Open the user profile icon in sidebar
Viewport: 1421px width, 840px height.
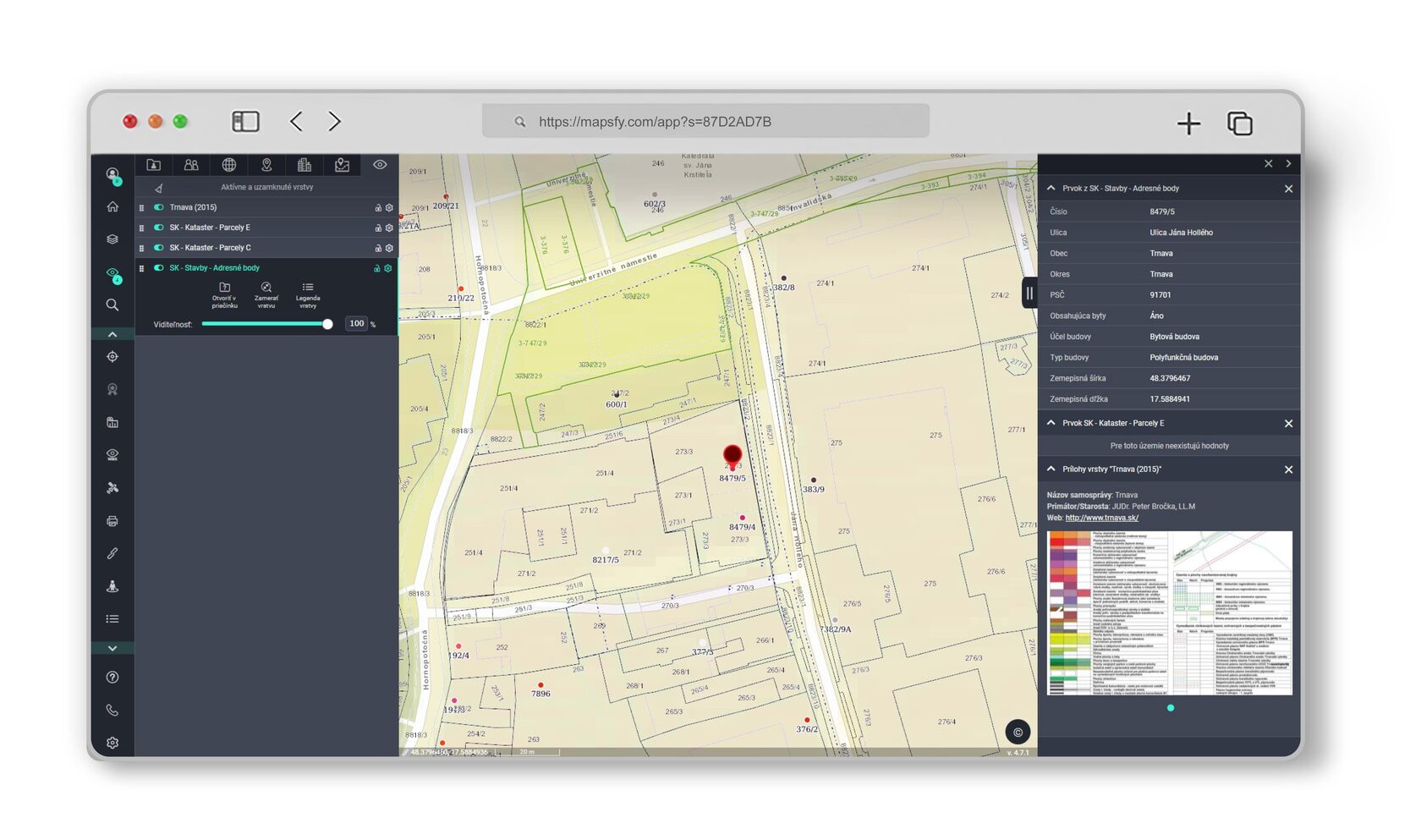tap(112, 174)
